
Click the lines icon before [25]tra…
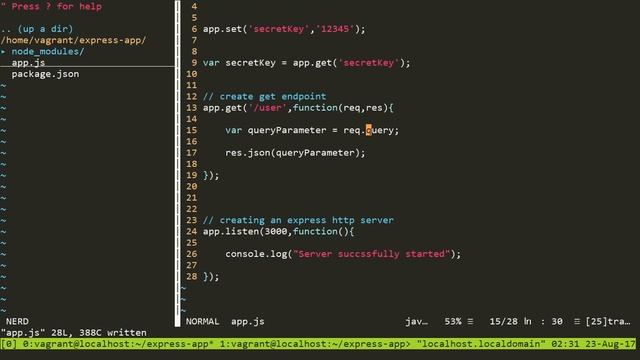577,322
